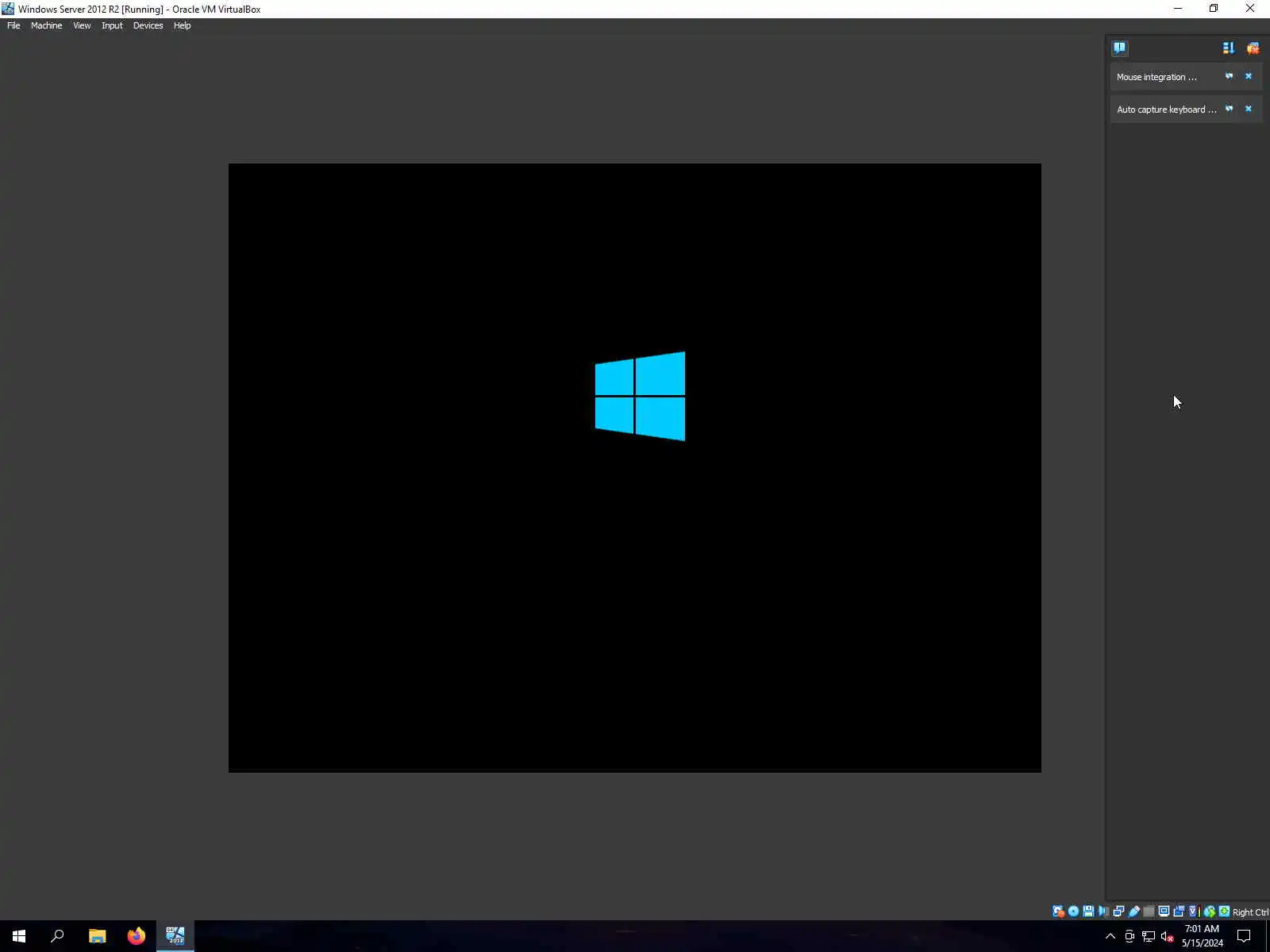Open the Action Center notifications icon
1270x952 pixels.
[x=1244, y=936]
